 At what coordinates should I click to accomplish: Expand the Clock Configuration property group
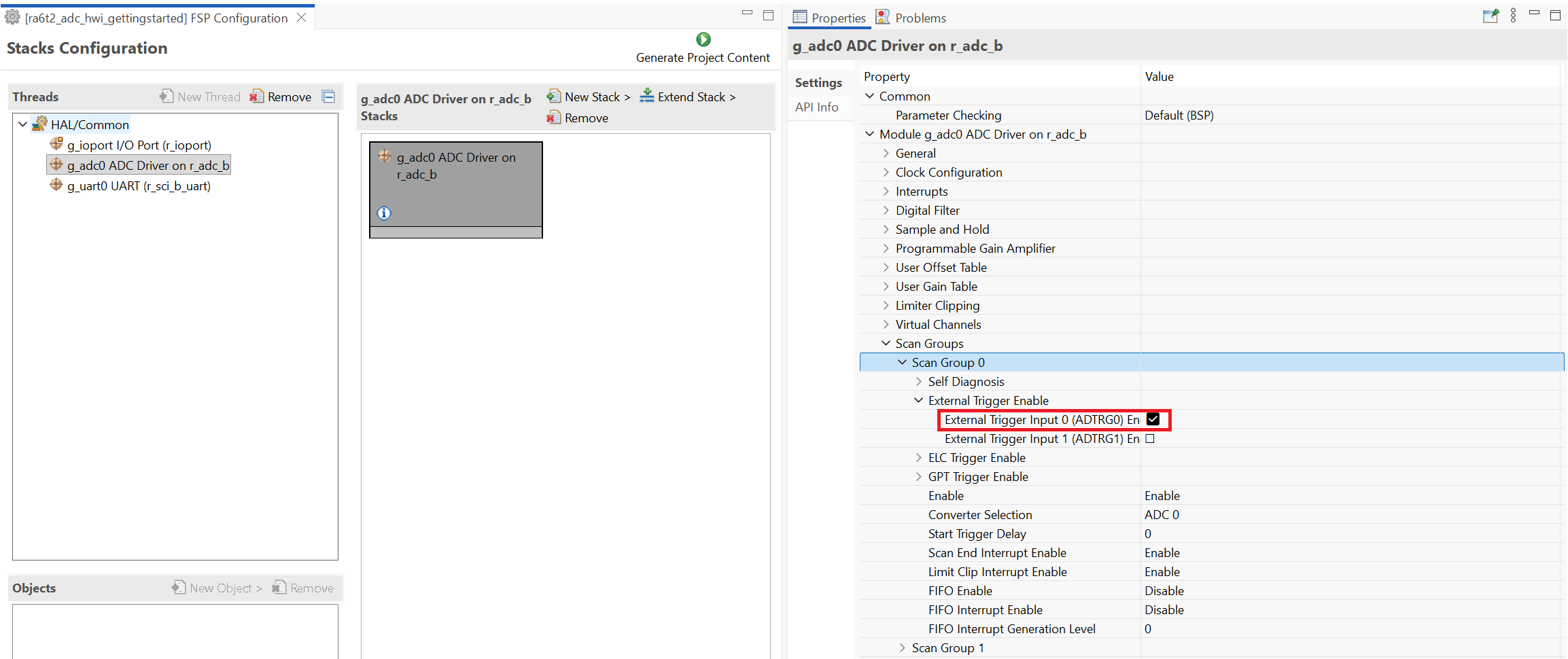886,173
